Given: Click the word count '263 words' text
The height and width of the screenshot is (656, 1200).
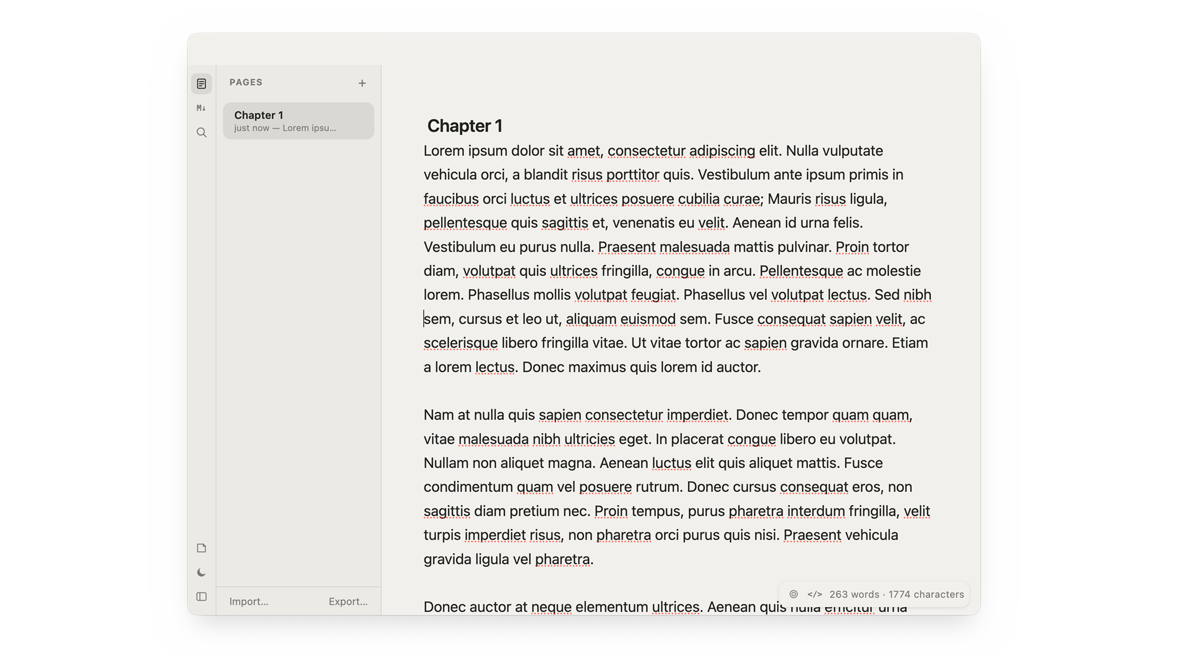Looking at the screenshot, I should click(854, 594).
